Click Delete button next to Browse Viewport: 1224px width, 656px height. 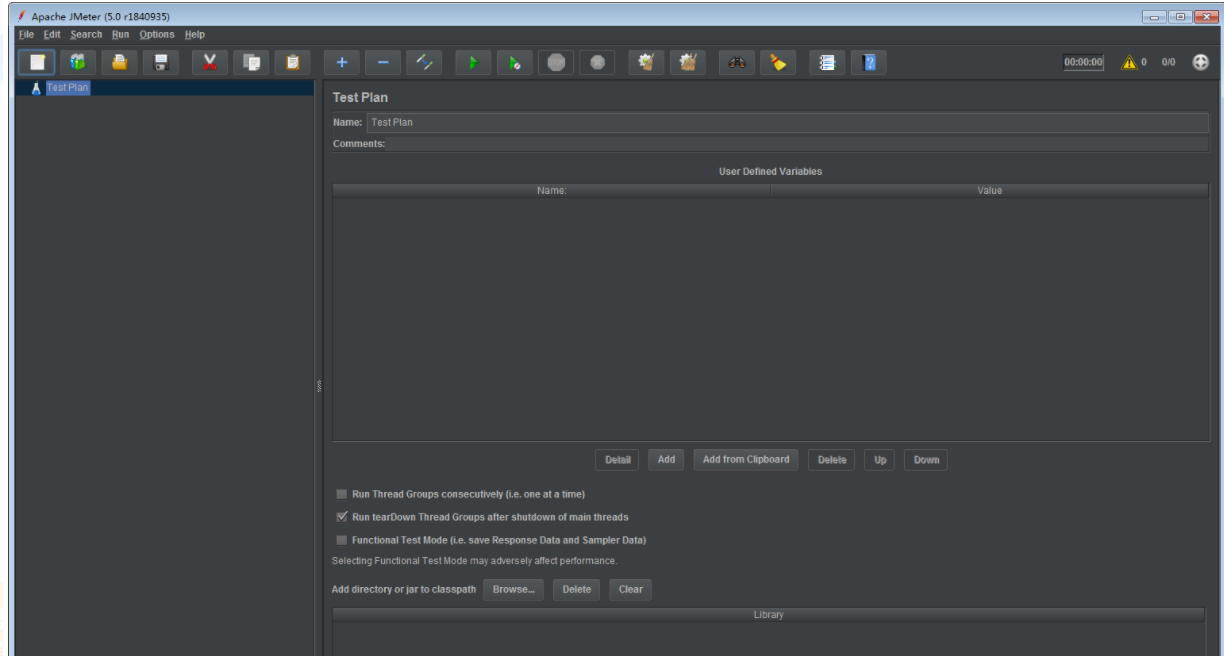577,589
